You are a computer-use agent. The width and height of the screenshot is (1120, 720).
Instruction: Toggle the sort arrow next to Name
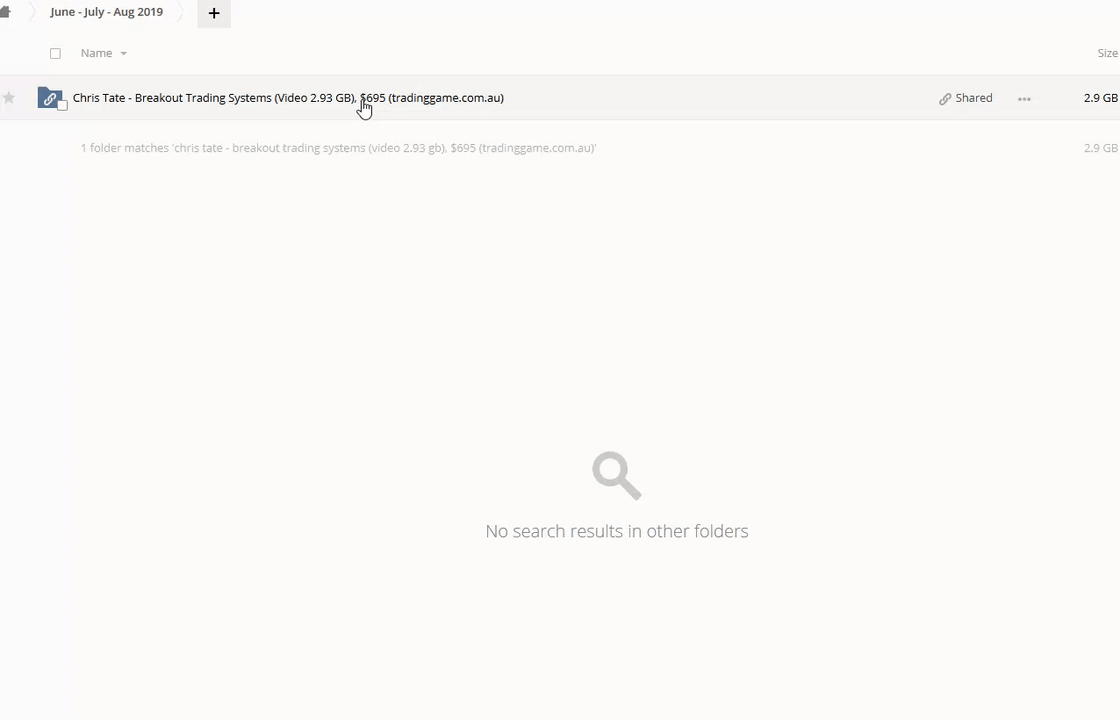coord(124,53)
